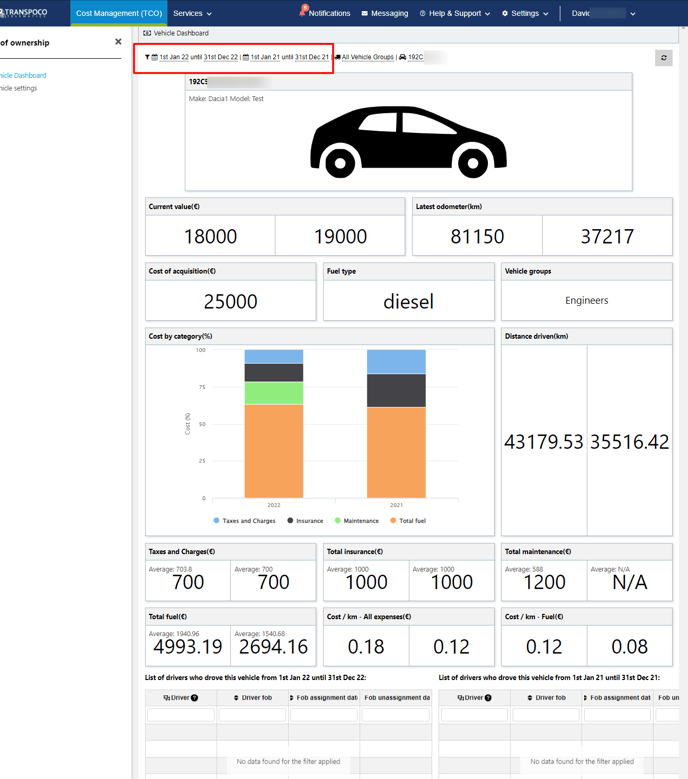Image resolution: width=688 pixels, height=779 pixels.
Task: Click the filter funnel icon before the dates
Action: [x=147, y=57]
